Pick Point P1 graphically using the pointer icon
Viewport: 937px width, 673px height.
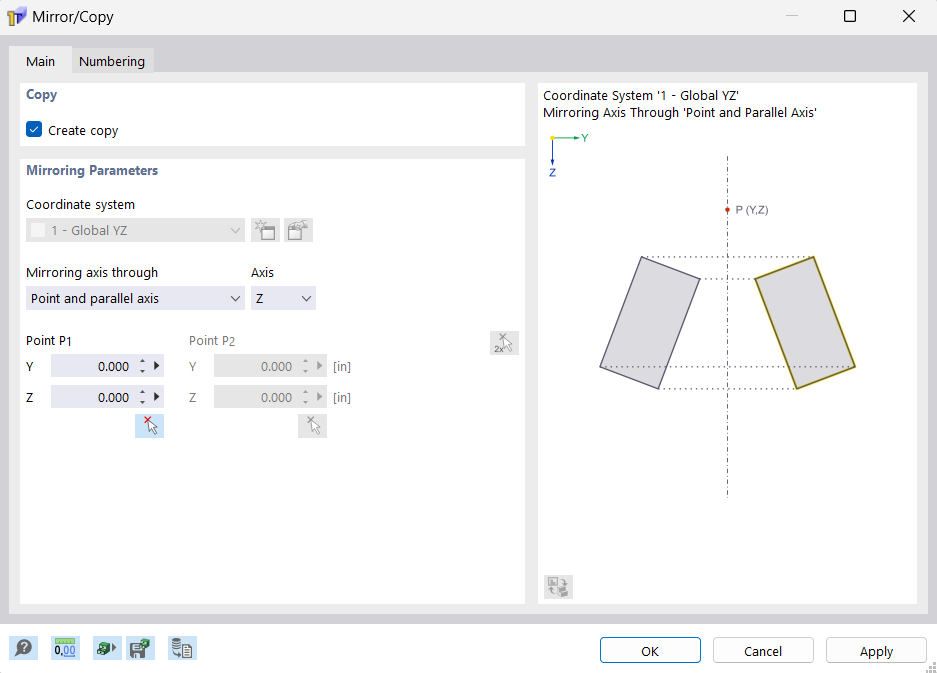coord(149,425)
